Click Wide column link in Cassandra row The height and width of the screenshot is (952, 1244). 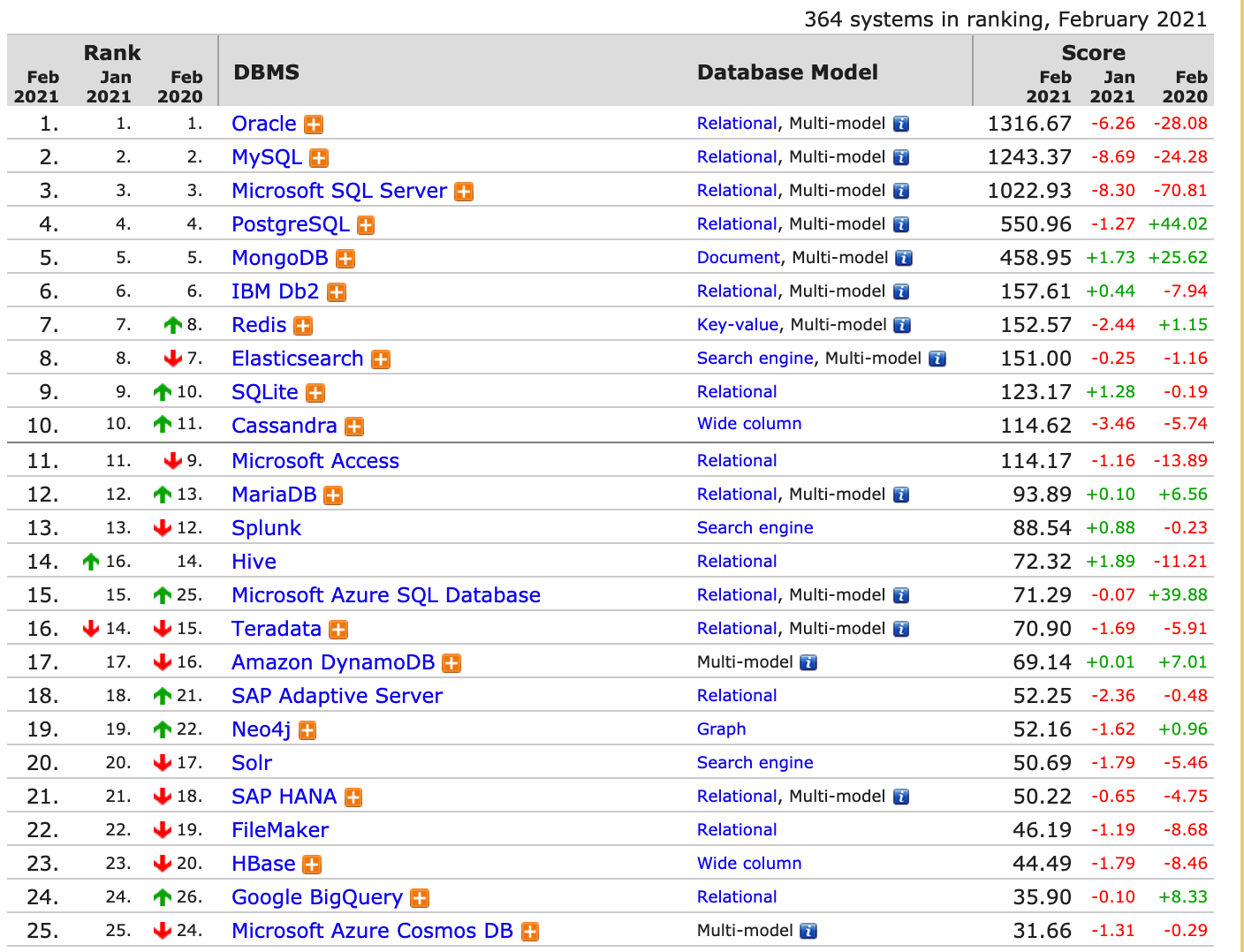(749, 423)
